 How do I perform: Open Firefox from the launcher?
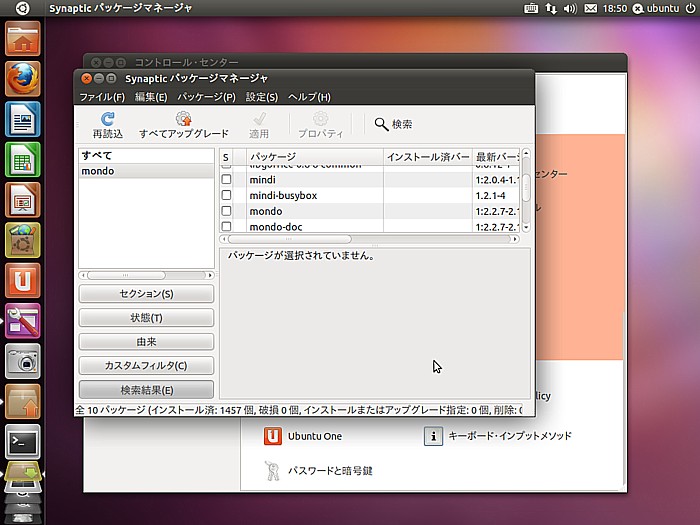(x=22, y=78)
